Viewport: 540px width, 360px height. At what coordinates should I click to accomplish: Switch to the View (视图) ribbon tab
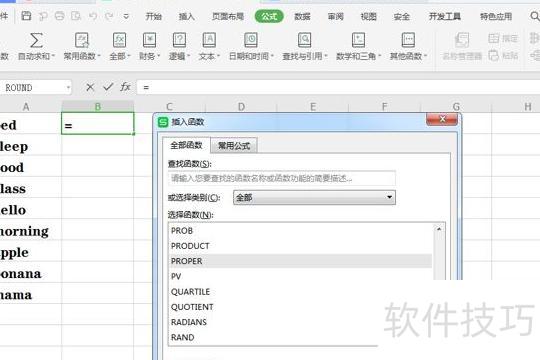click(368, 16)
